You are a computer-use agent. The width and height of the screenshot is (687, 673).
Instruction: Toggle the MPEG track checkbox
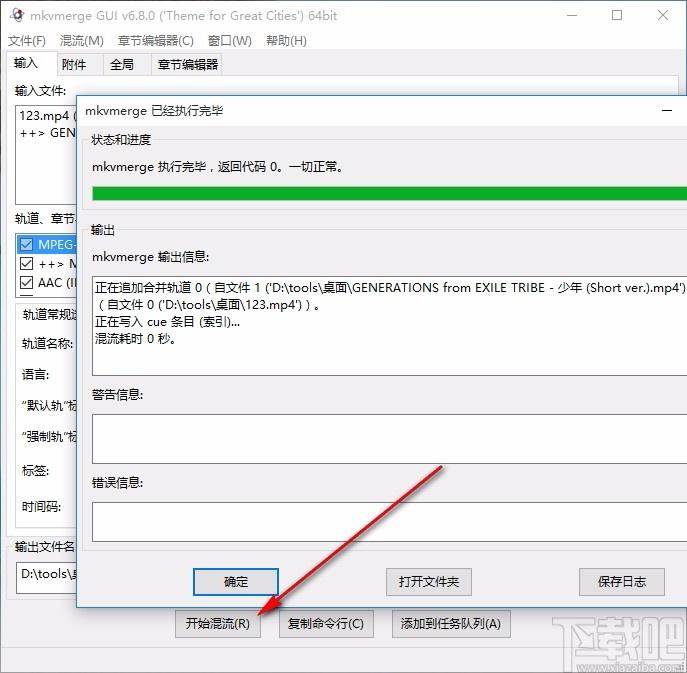[26, 244]
